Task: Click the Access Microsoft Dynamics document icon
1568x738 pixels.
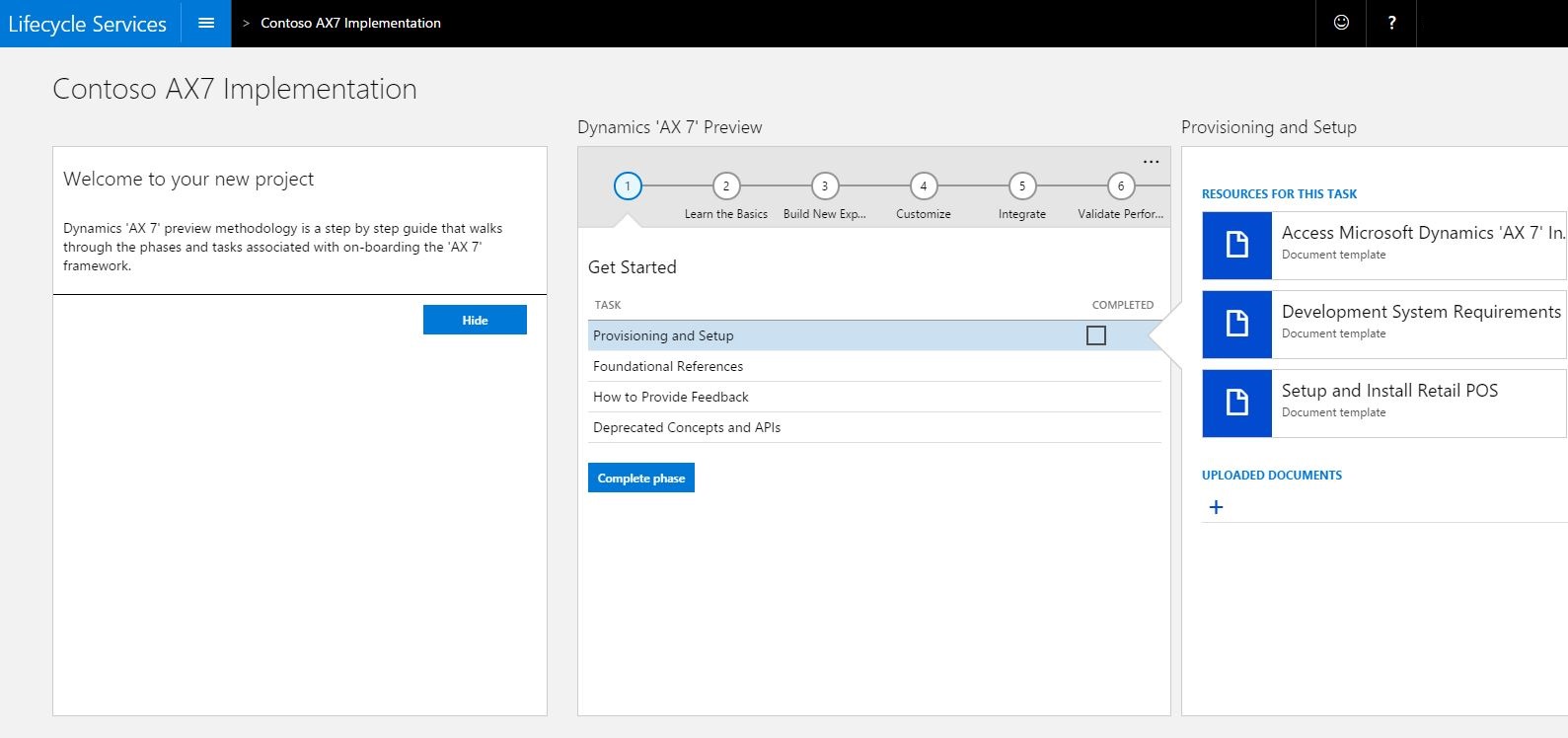Action: [x=1236, y=245]
